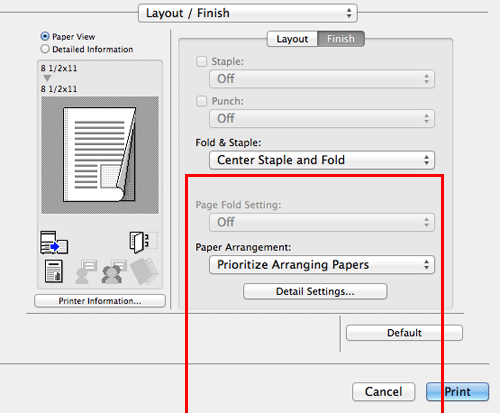
Task: Click the grayed single user authentication icon
Action: (x=86, y=272)
